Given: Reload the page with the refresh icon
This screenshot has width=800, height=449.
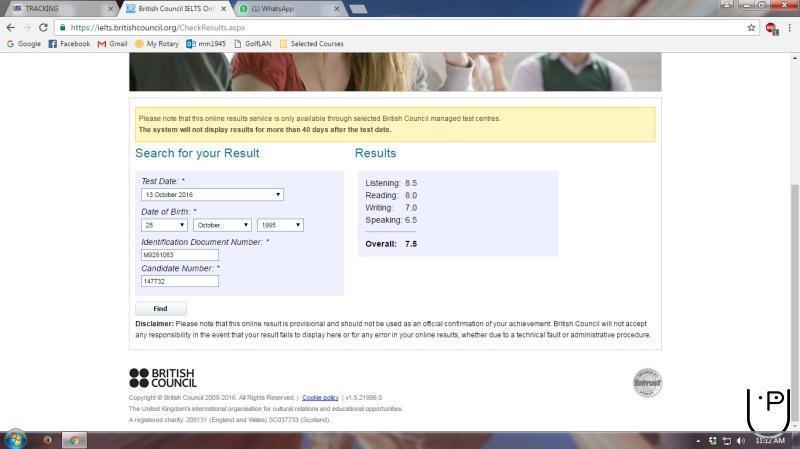Looking at the screenshot, I should (43, 28).
